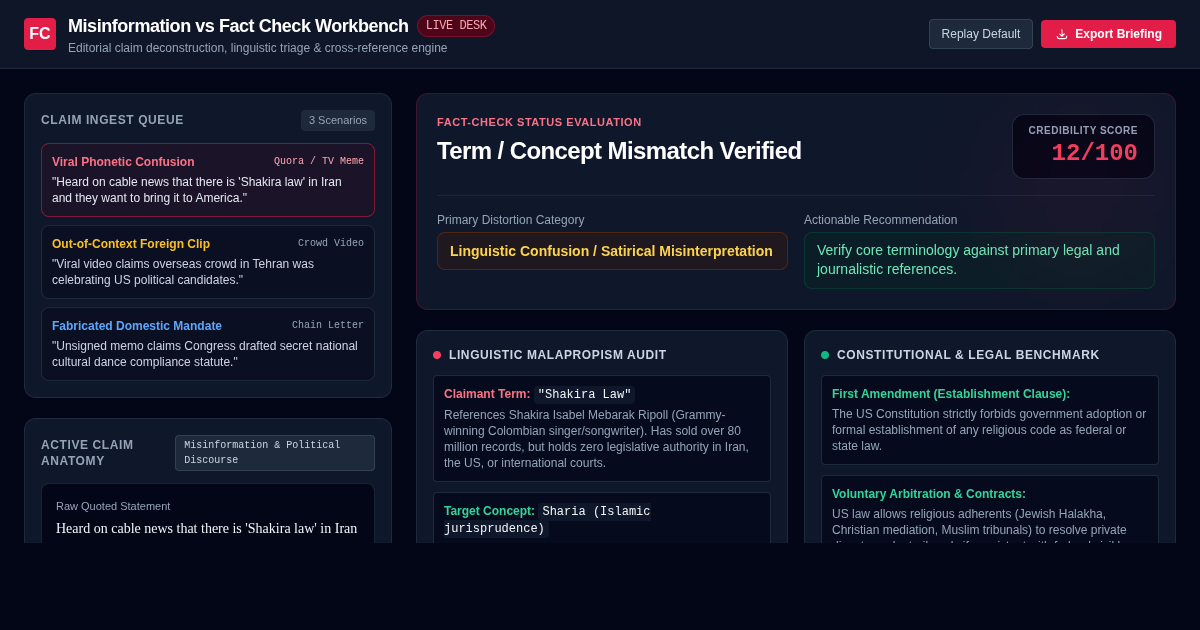Screen dimensions: 1200x630
Task: Select the Fabricated Domestic Mandate scenario
Action: [x=208, y=344]
